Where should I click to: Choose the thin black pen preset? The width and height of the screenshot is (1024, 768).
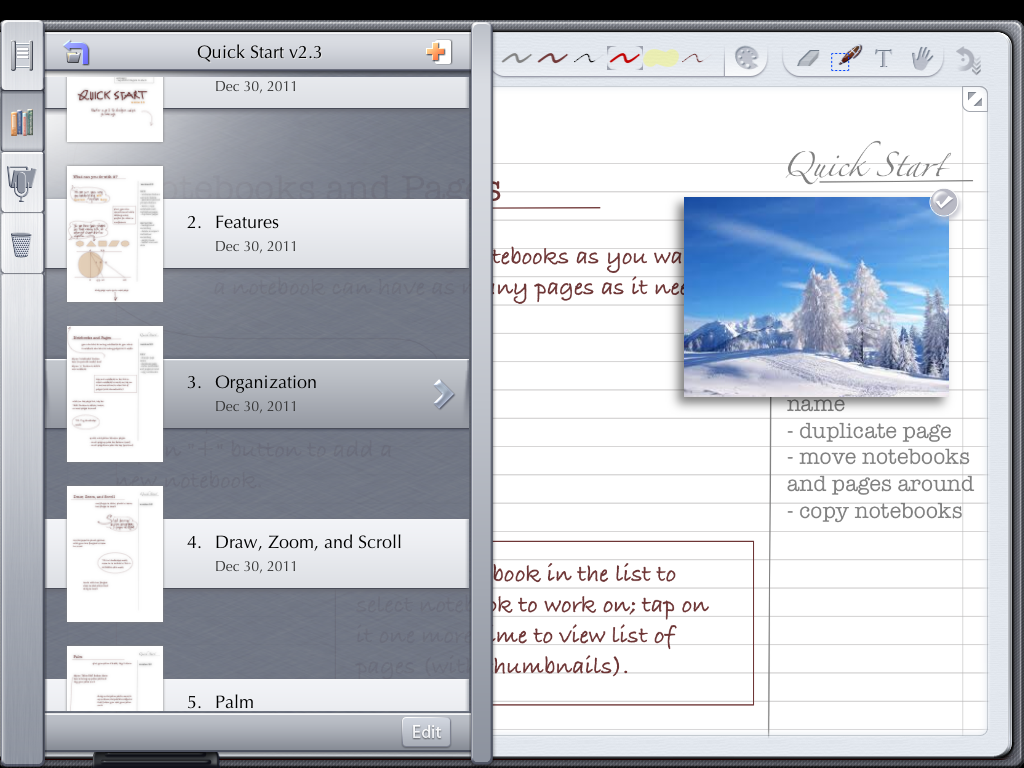click(584, 59)
